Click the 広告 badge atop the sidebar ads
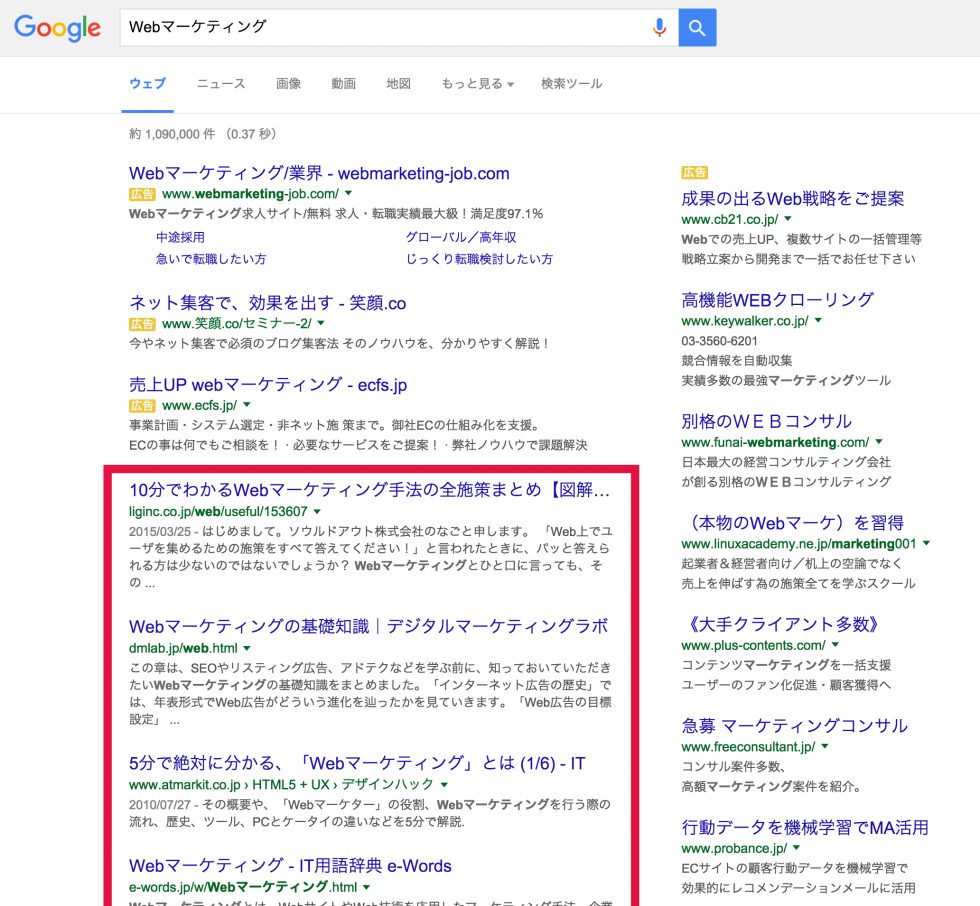This screenshot has width=980, height=906. pyautogui.click(x=694, y=172)
